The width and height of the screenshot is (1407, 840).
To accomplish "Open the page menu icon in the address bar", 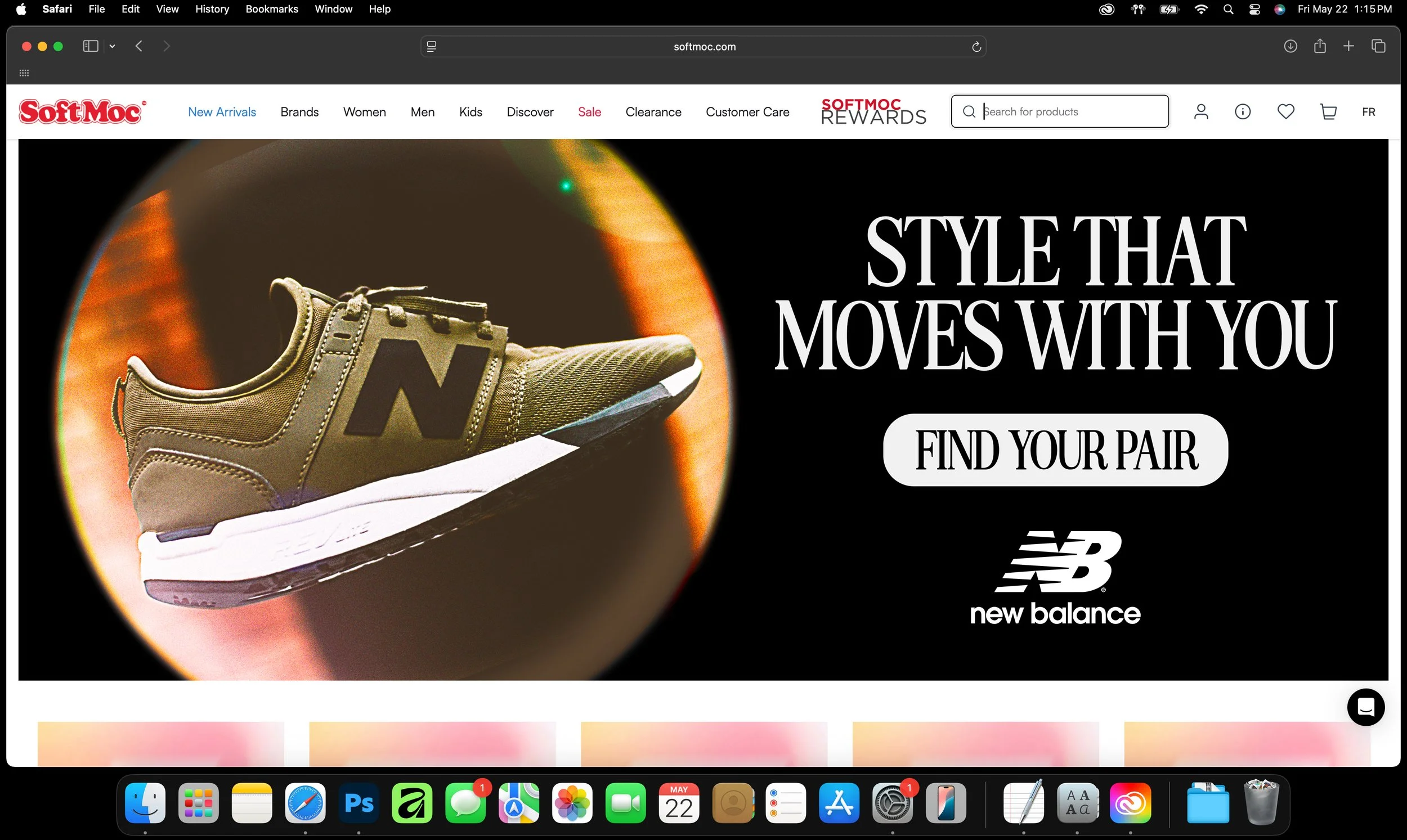I will click(432, 46).
